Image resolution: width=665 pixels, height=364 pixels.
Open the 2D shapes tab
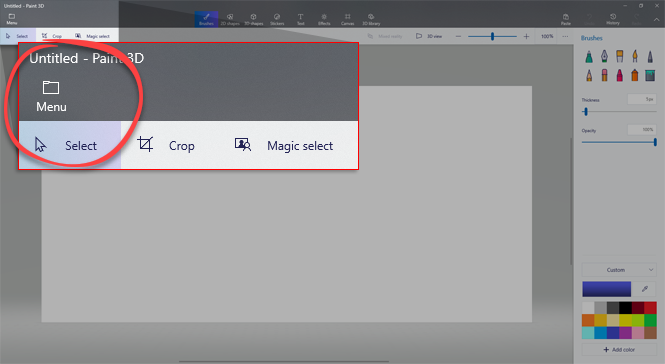[230, 19]
